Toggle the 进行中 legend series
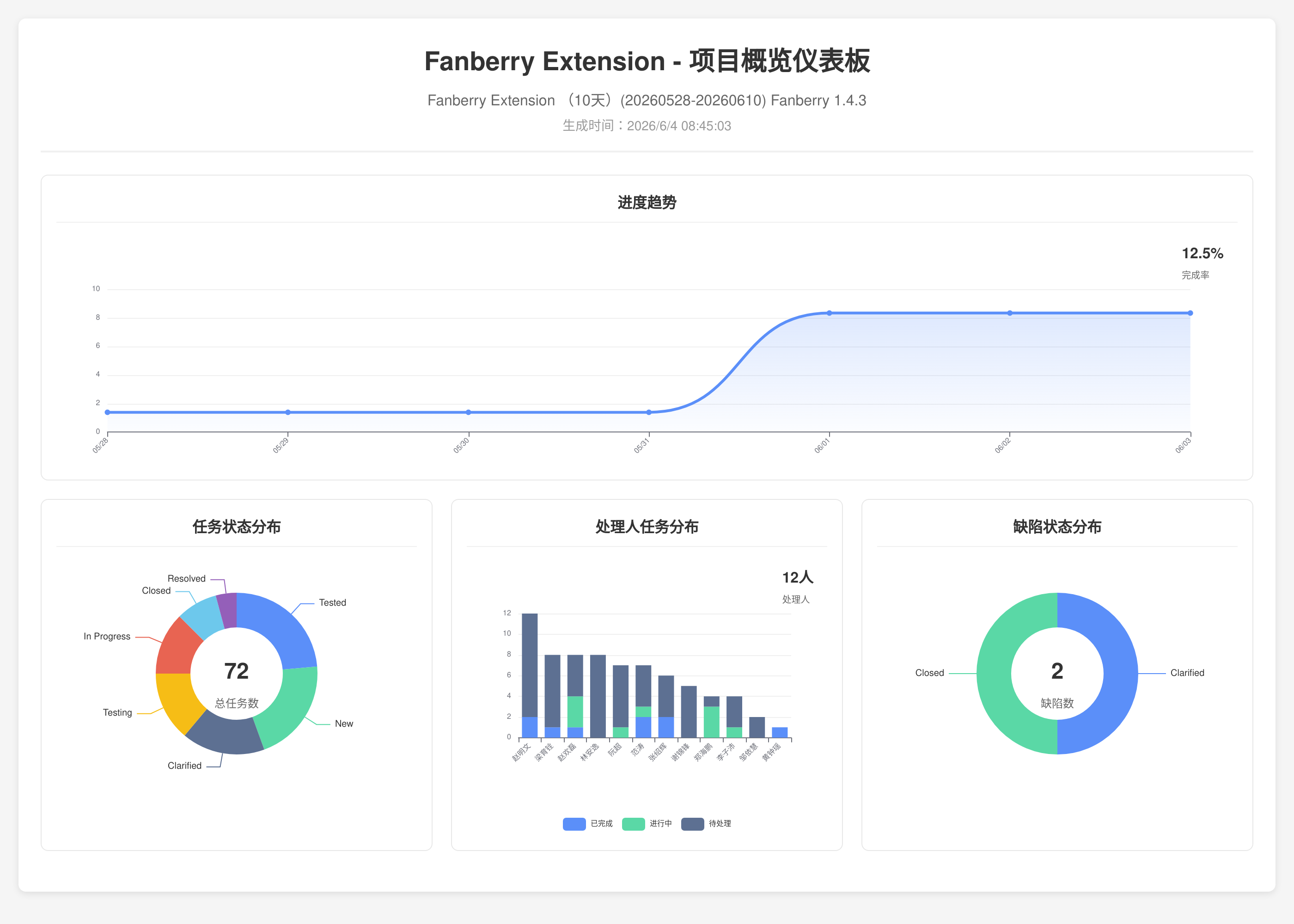 (x=647, y=824)
